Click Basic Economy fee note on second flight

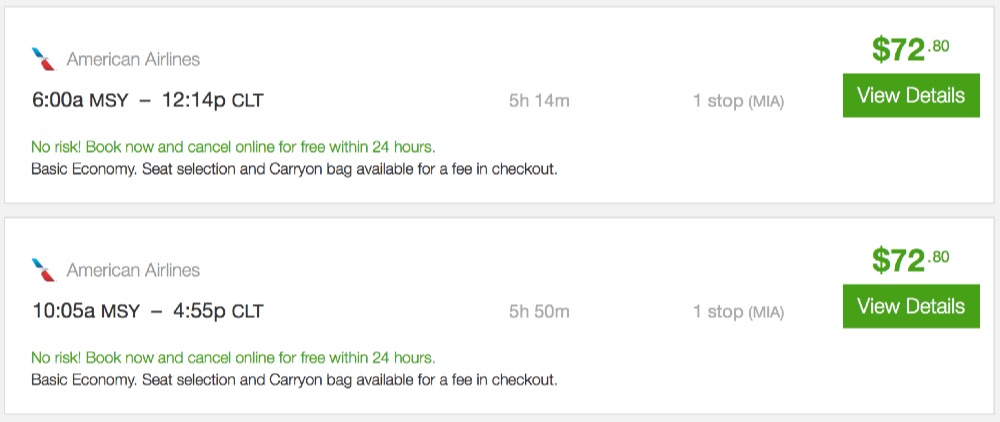294,379
